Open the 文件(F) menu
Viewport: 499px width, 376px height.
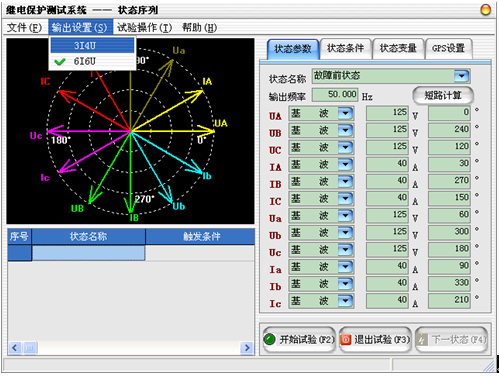click(24, 27)
